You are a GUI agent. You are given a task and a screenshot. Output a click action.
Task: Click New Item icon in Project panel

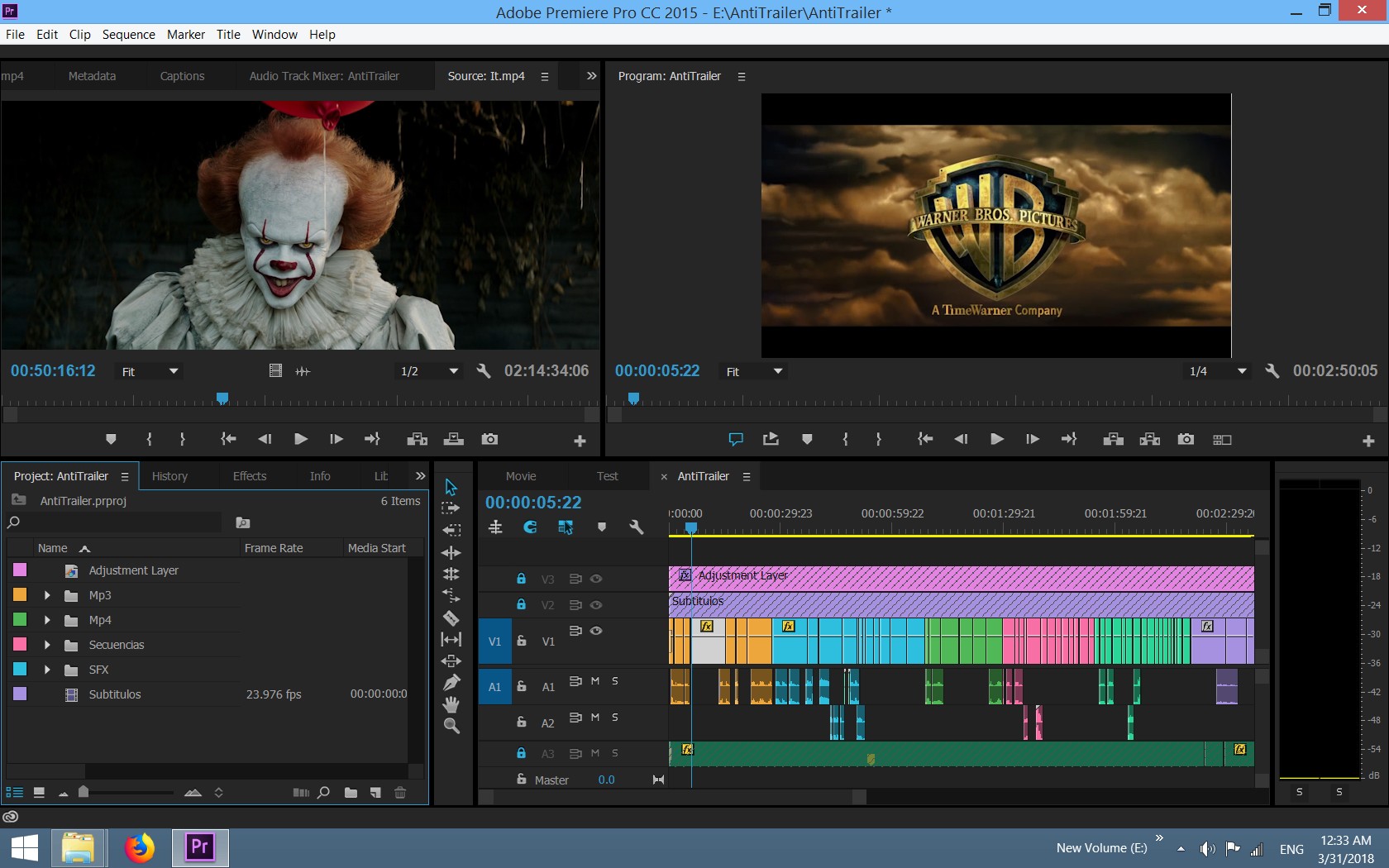click(375, 793)
